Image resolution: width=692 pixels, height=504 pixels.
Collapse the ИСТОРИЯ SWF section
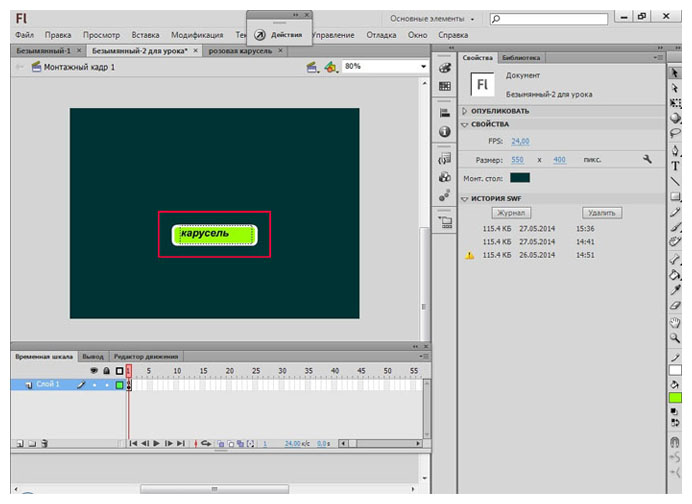tap(465, 198)
